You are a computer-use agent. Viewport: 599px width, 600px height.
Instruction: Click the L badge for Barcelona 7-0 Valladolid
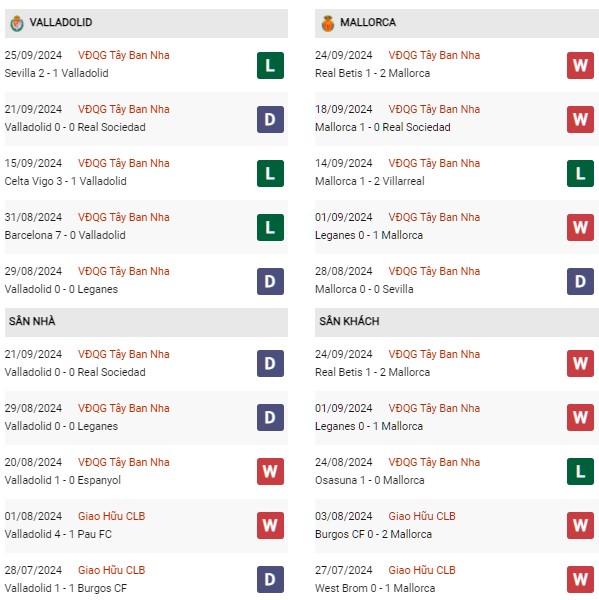[270, 227]
